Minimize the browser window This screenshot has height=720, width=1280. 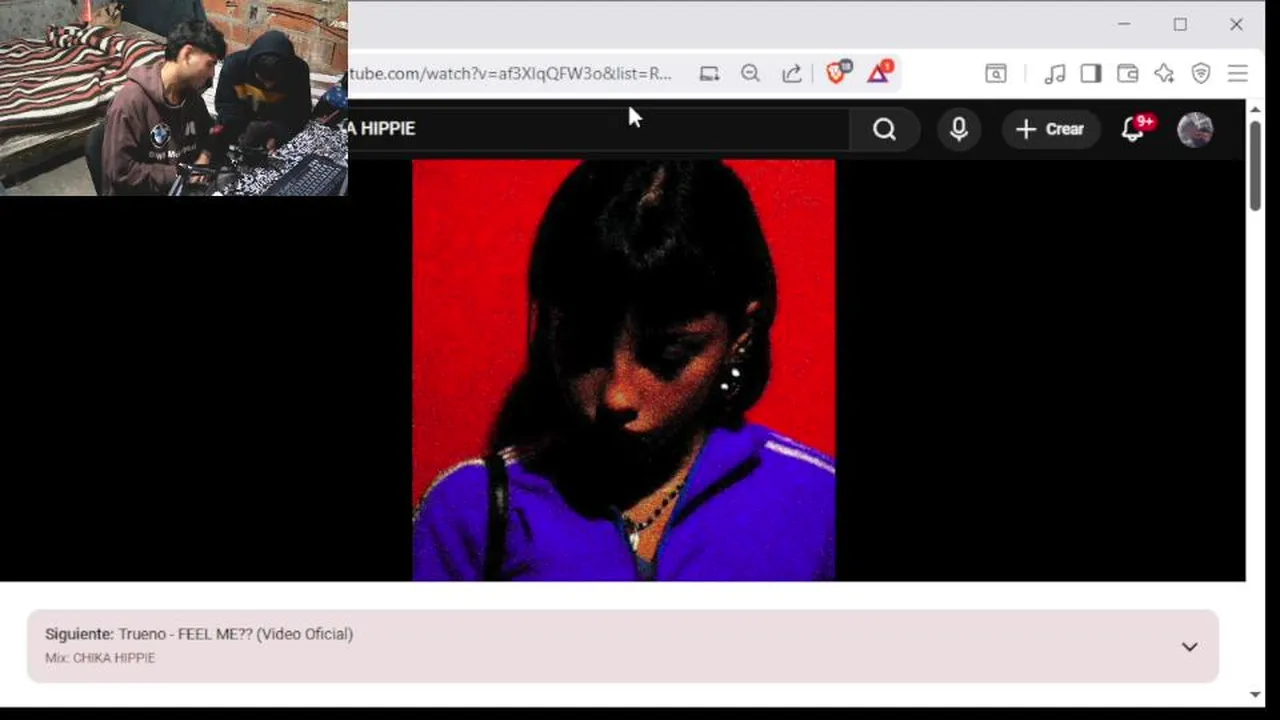pyautogui.click(x=1124, y=25)
